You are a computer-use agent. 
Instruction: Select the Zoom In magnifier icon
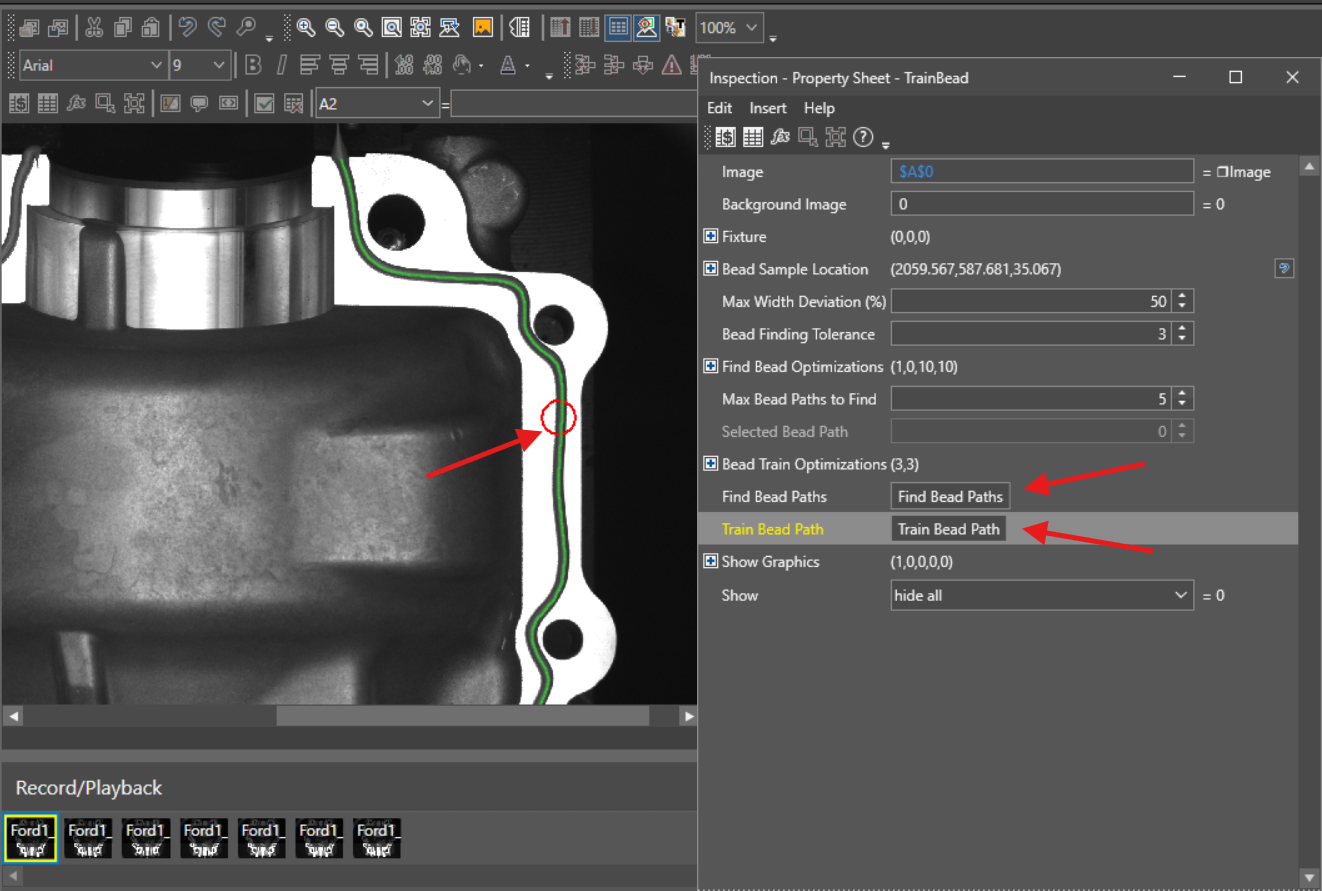(x=306, y=27)
